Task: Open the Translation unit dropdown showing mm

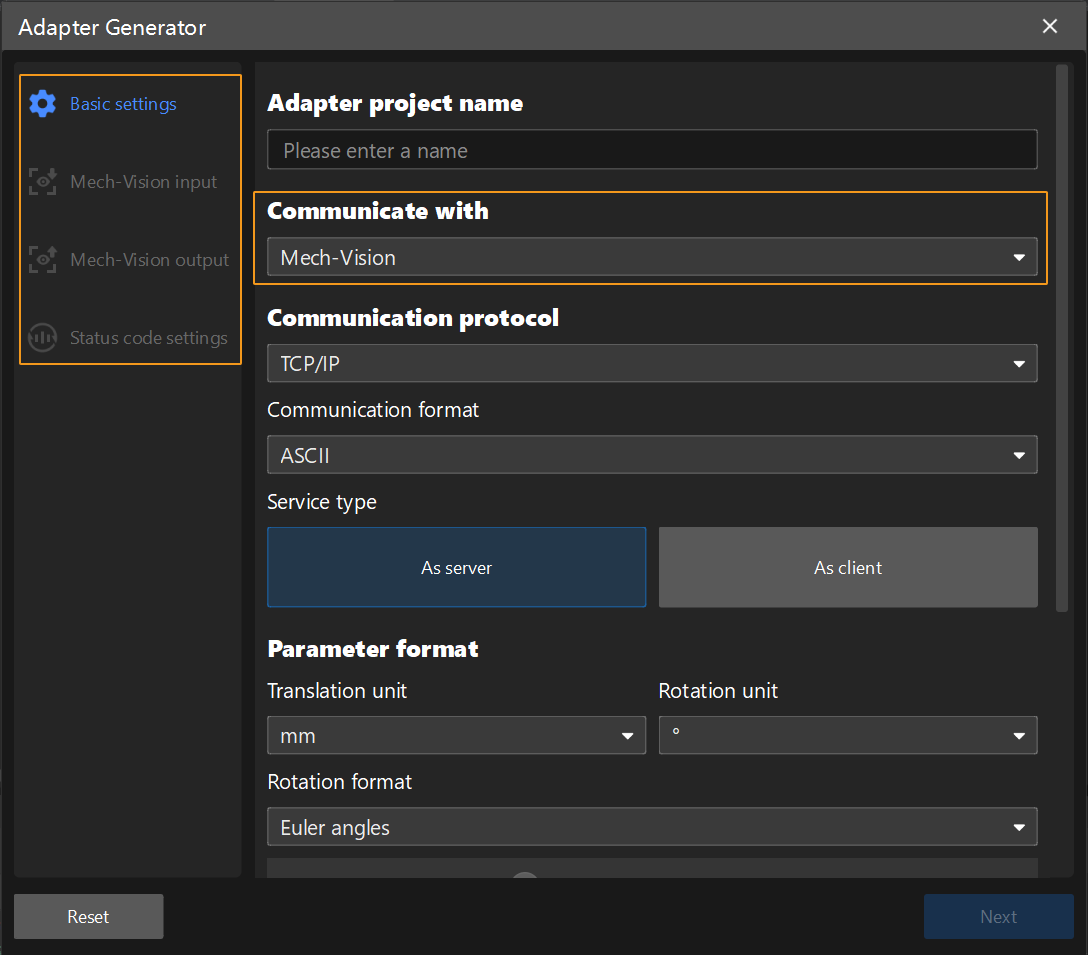Action: 456,735
